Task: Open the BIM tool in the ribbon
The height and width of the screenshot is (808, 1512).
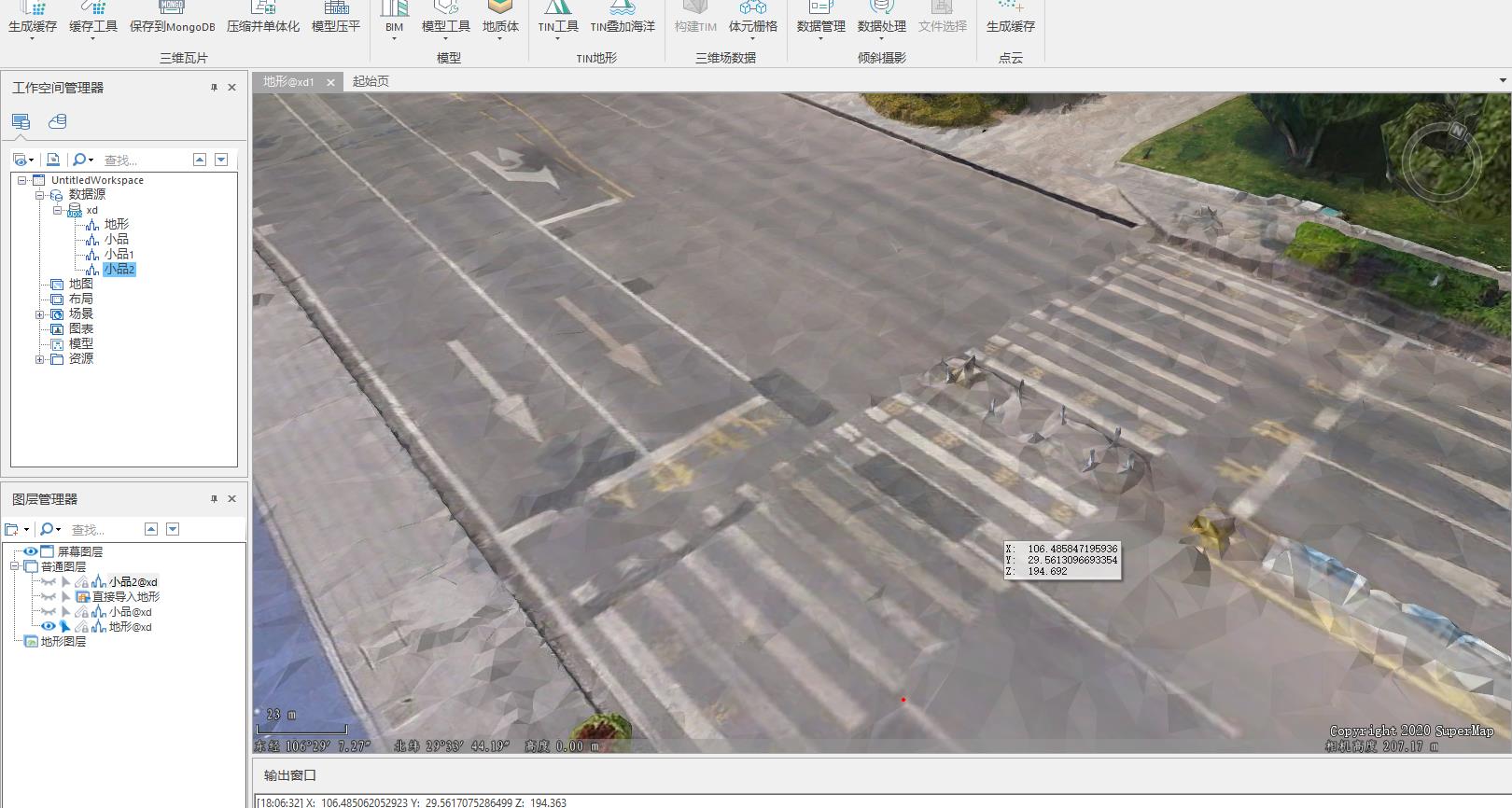Action: [x=394, y=19]
